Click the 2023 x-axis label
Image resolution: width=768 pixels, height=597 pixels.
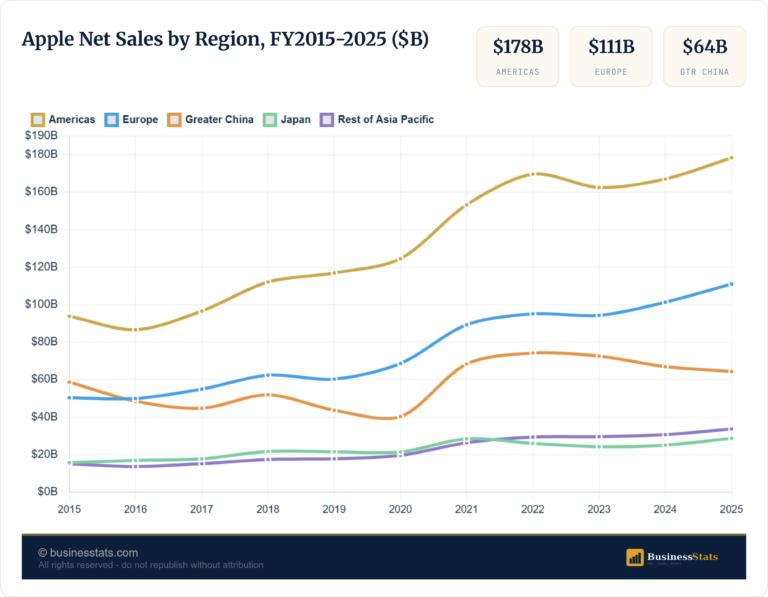click(599, 509)
